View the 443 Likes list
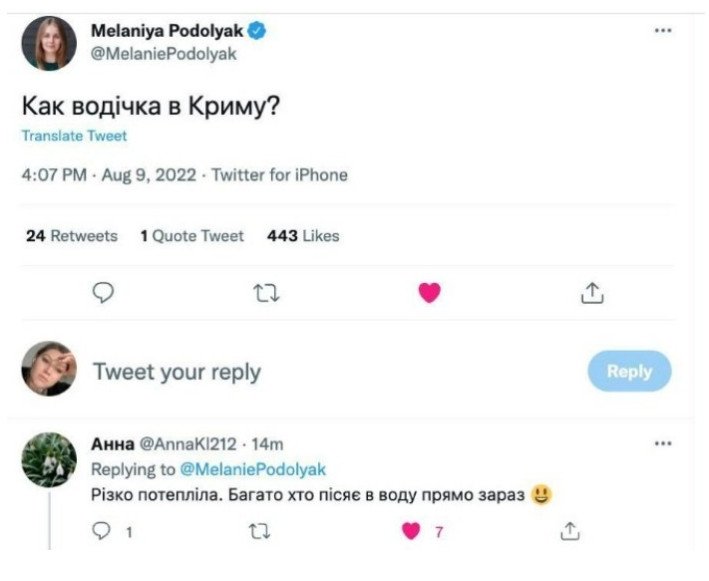The image size is (709, 581). [303, 236]
